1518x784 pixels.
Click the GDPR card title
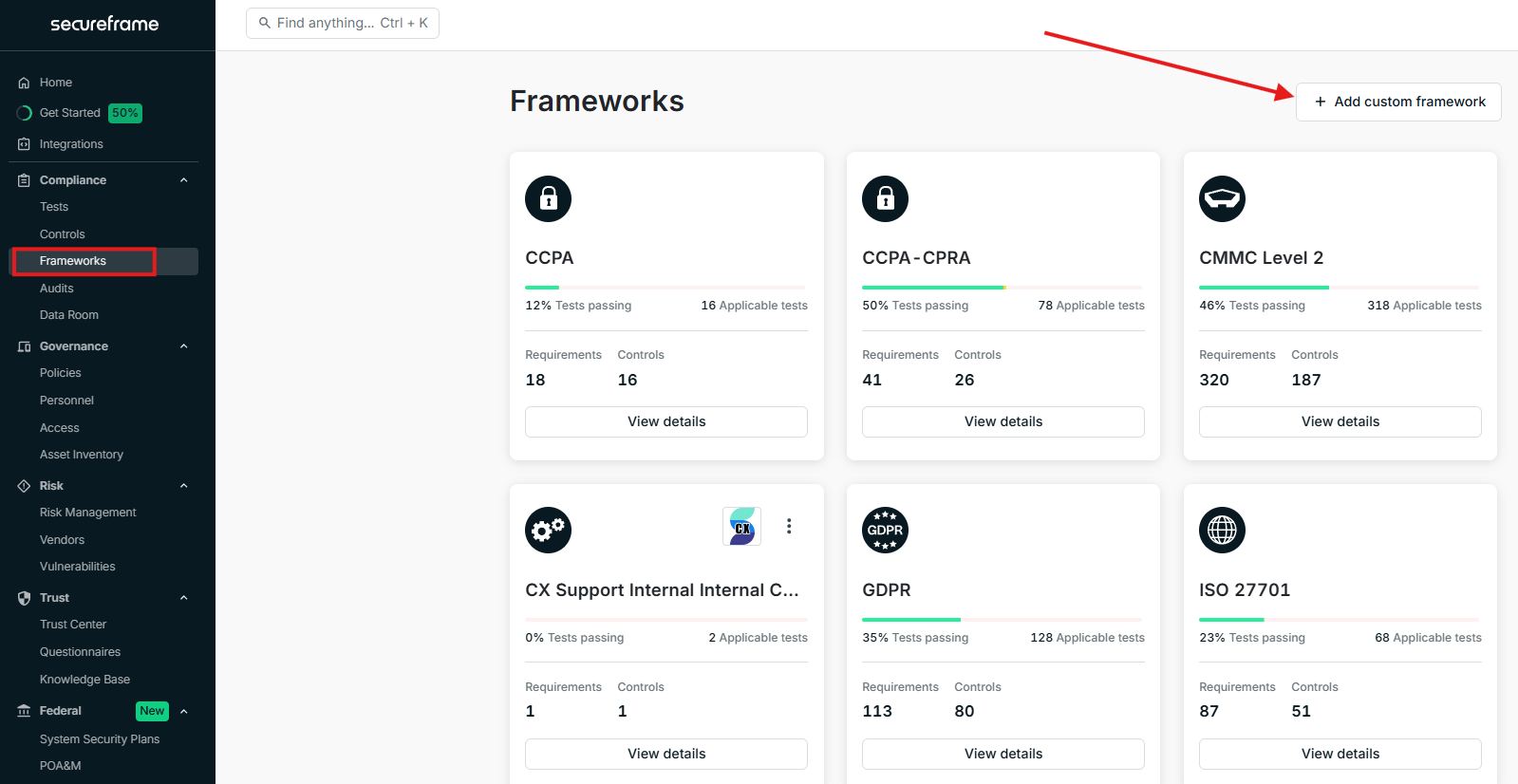click(887, 590)
